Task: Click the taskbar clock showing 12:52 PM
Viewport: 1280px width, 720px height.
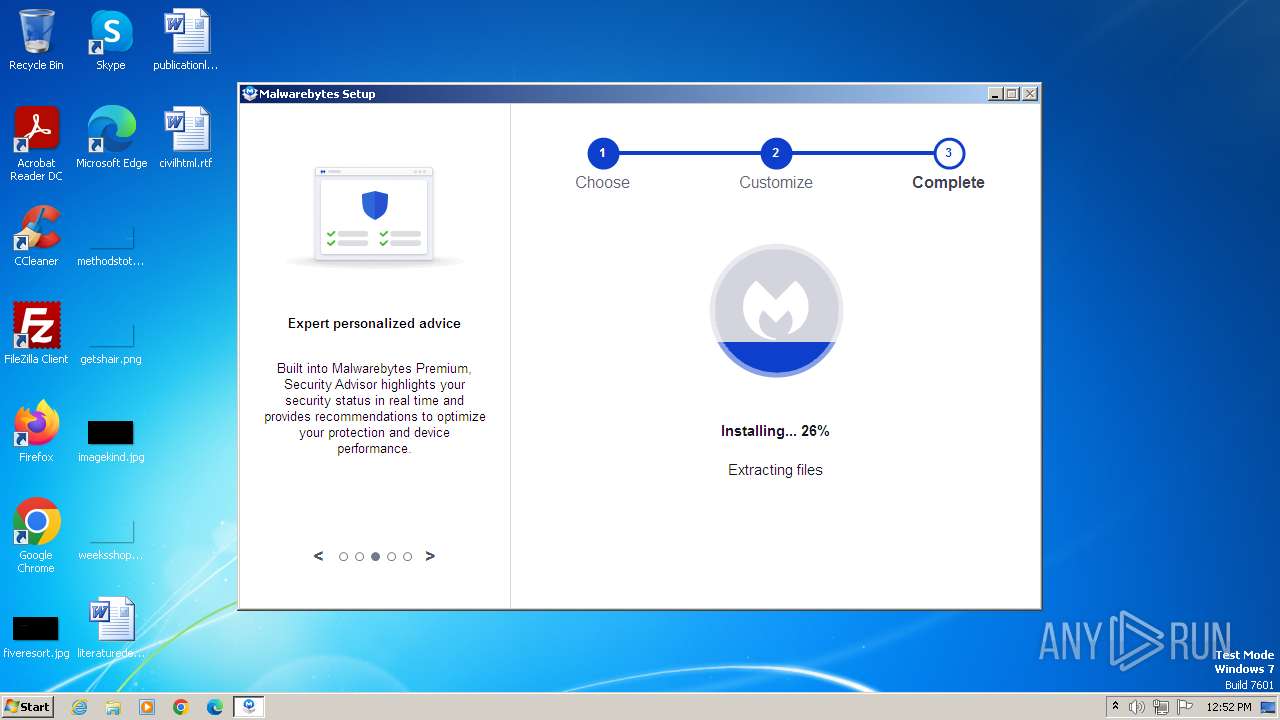Action: [1228, 707]
